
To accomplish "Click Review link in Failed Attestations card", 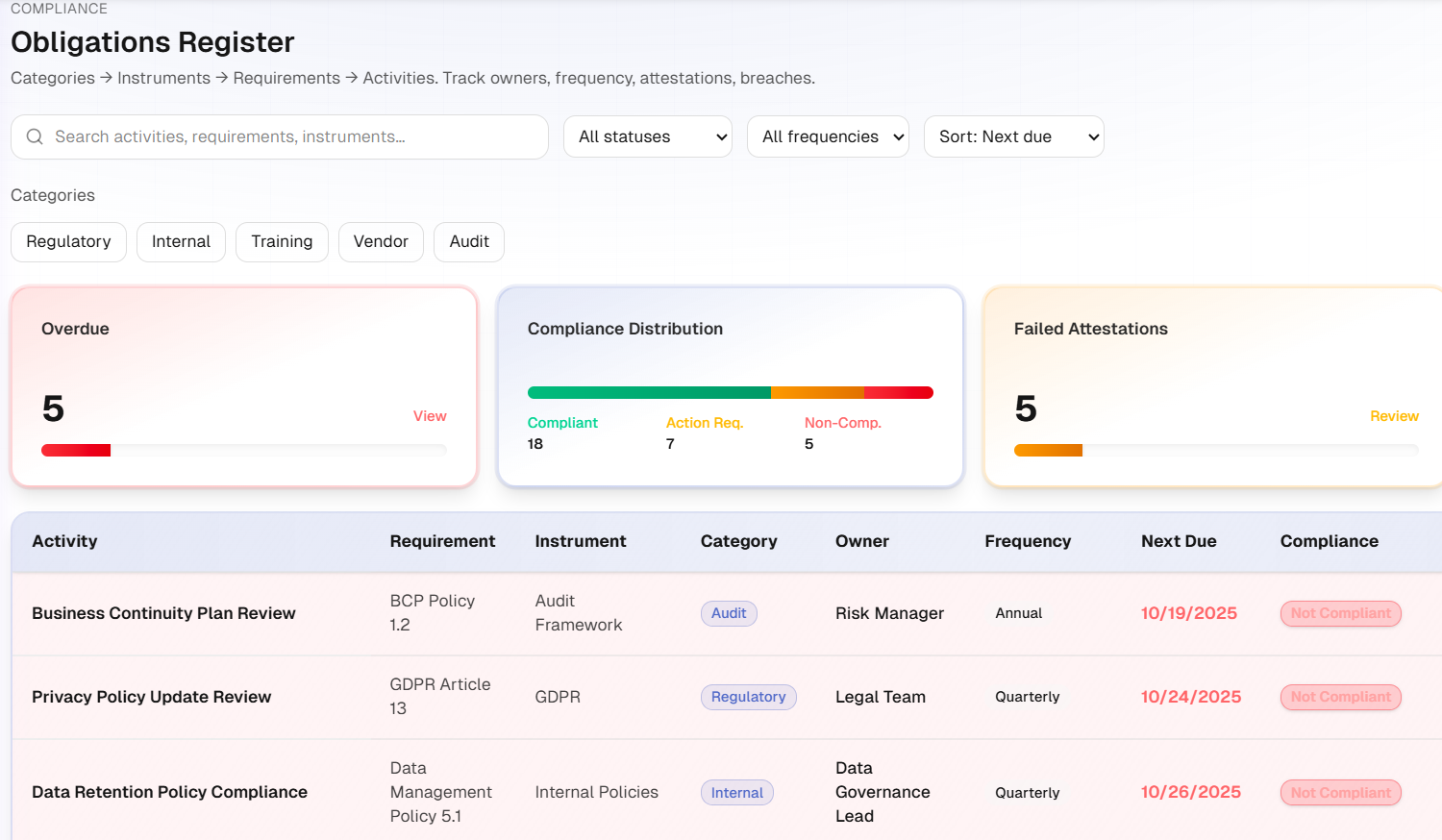I will click(x=1393, y=416).
